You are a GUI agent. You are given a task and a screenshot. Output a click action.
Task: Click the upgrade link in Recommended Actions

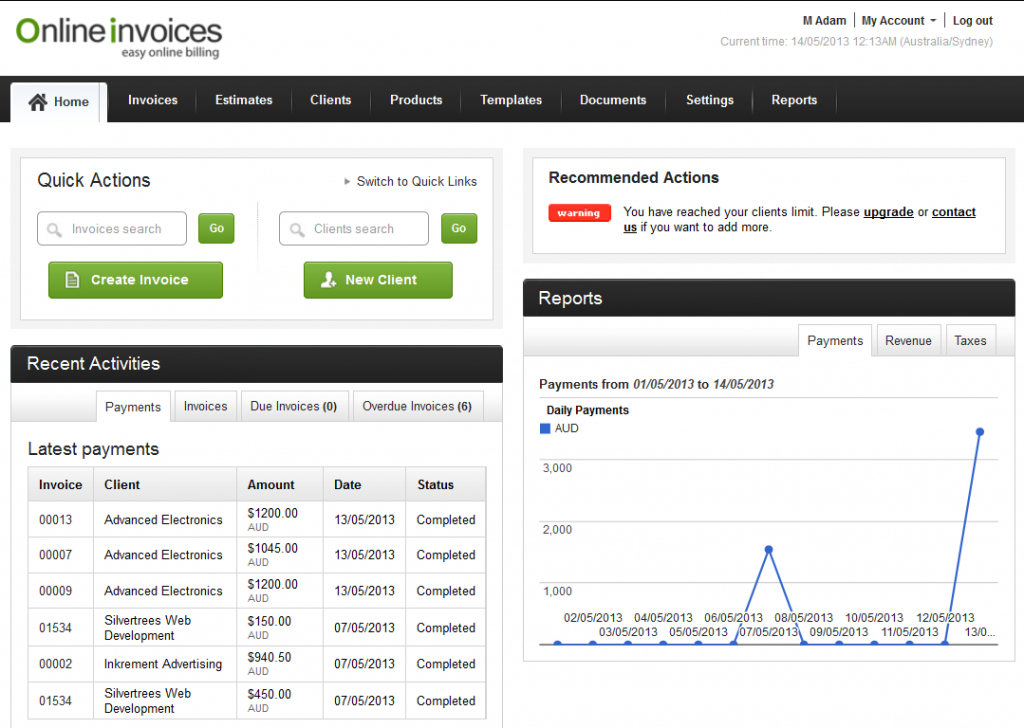tap(890, 212)
